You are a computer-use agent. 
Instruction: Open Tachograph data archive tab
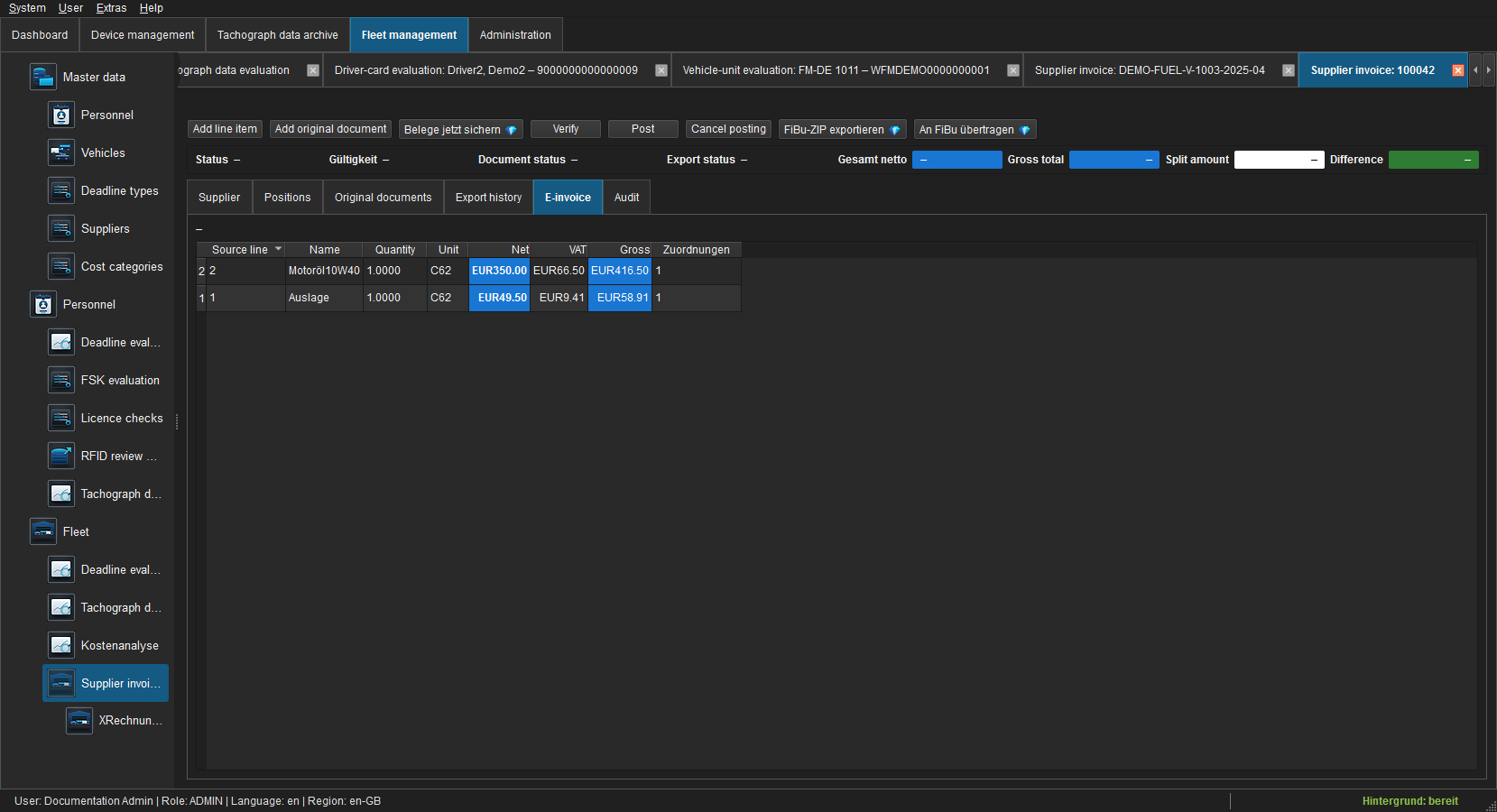(278, 35)
